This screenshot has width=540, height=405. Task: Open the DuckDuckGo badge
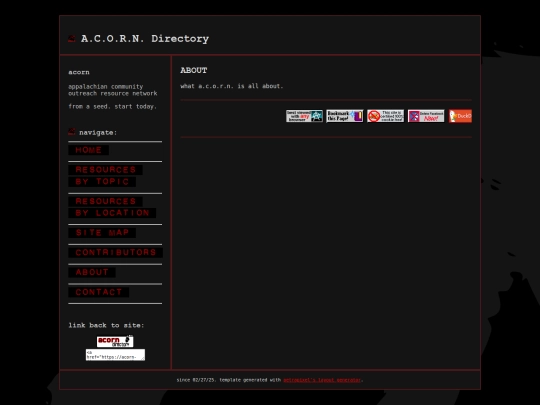tap(460, 116)
